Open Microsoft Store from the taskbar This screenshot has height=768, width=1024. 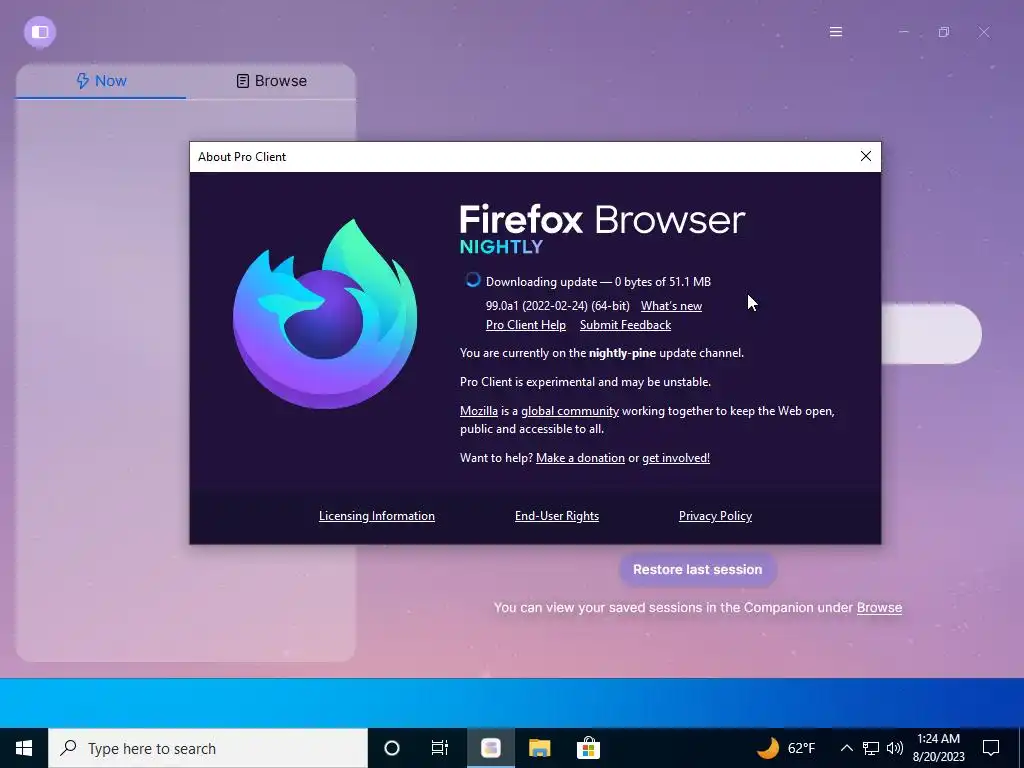[x=588, y=748]
